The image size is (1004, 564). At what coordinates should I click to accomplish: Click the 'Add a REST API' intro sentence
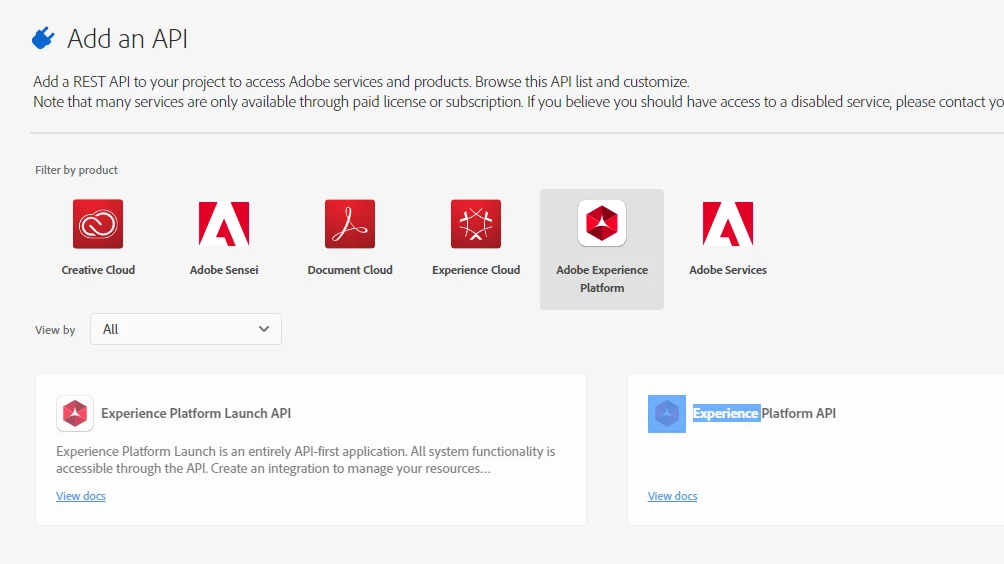tap(361, 82)
